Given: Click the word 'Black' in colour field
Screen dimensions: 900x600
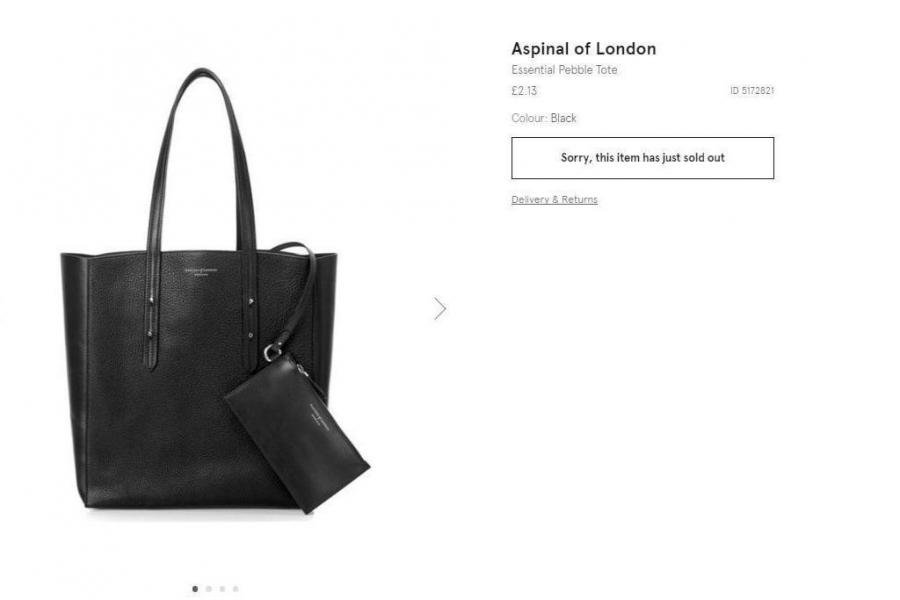Looking at the screenshot, I should (x=563, y=118).
